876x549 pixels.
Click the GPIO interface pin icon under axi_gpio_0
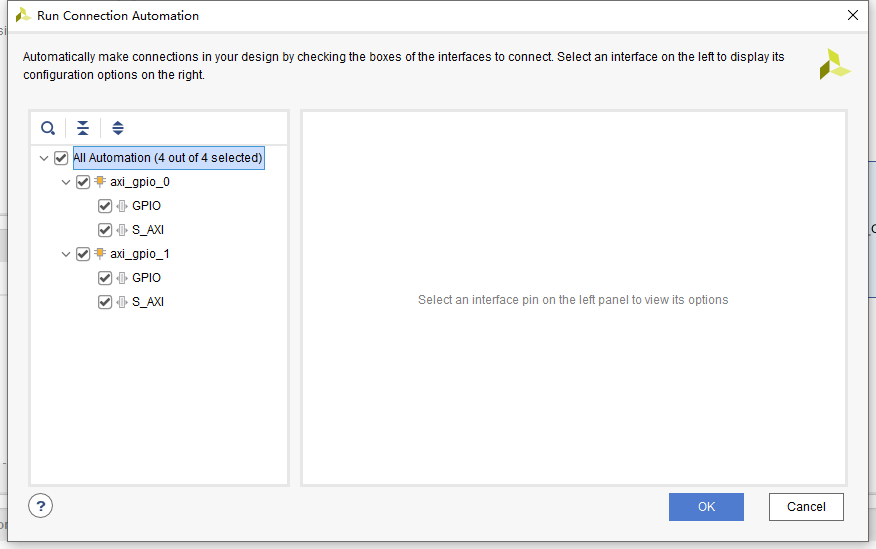[x=122, y=206]
